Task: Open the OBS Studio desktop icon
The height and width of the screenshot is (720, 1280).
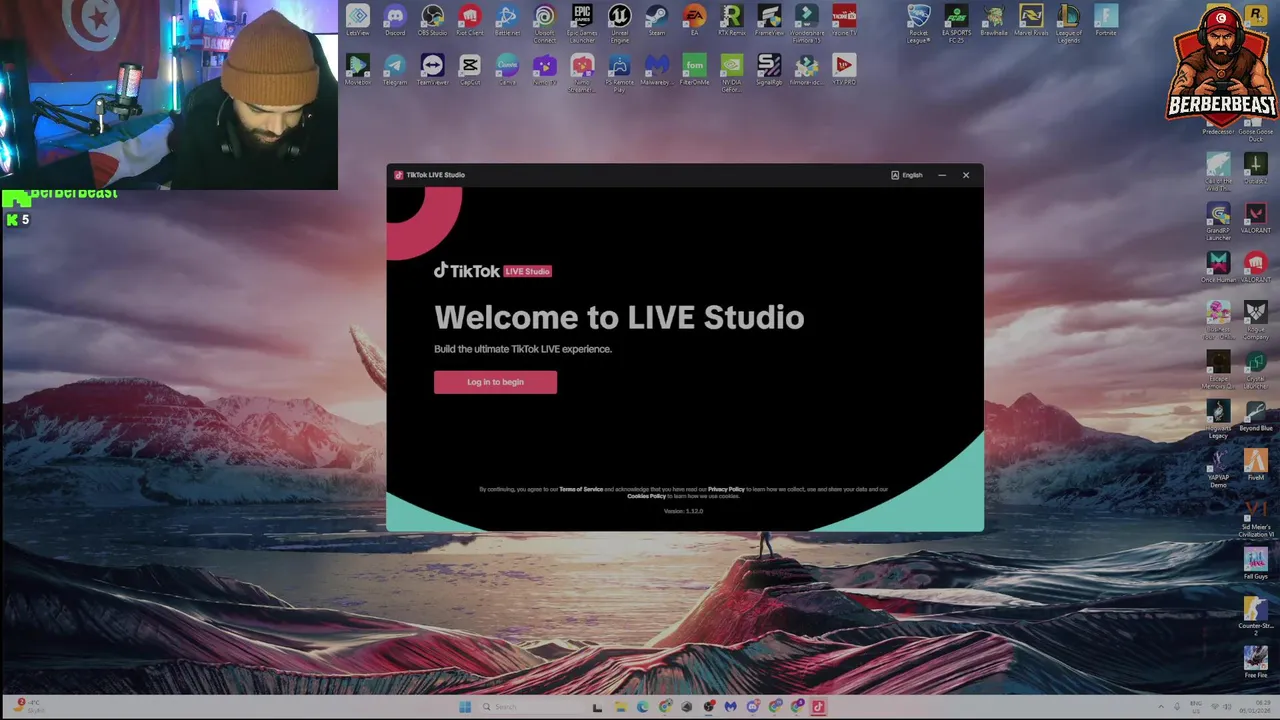Action: coord(432,20)
